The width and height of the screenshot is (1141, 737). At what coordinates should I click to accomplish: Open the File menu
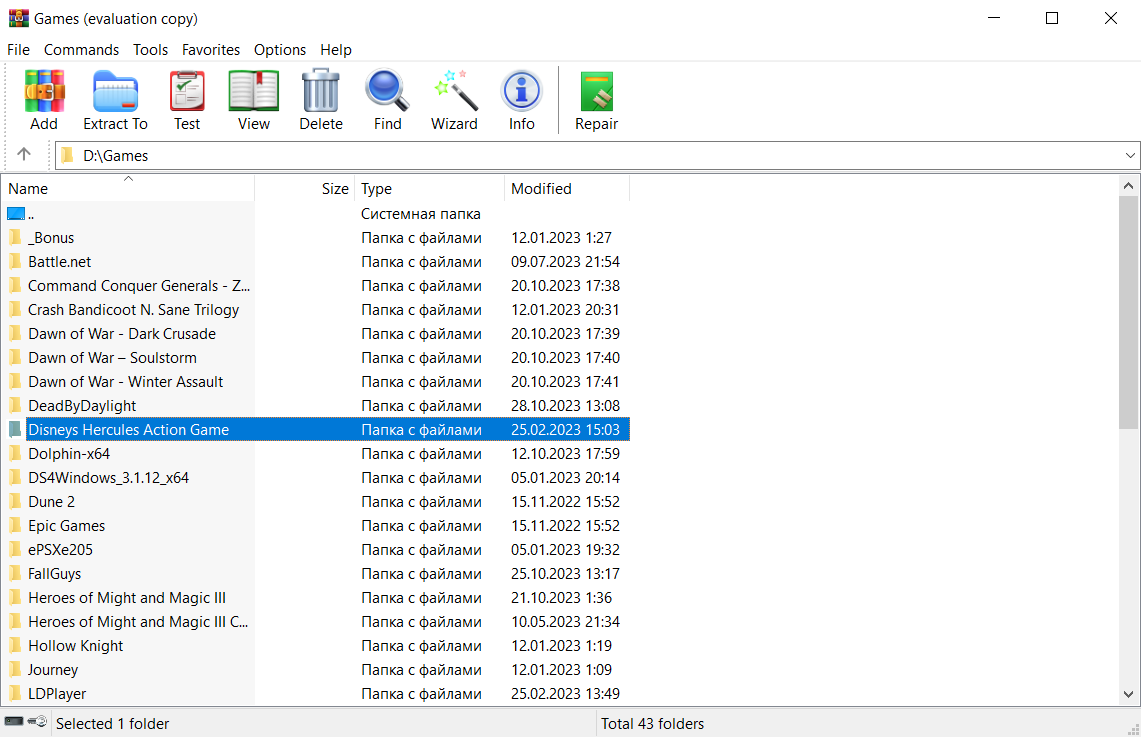click(18, 49)
